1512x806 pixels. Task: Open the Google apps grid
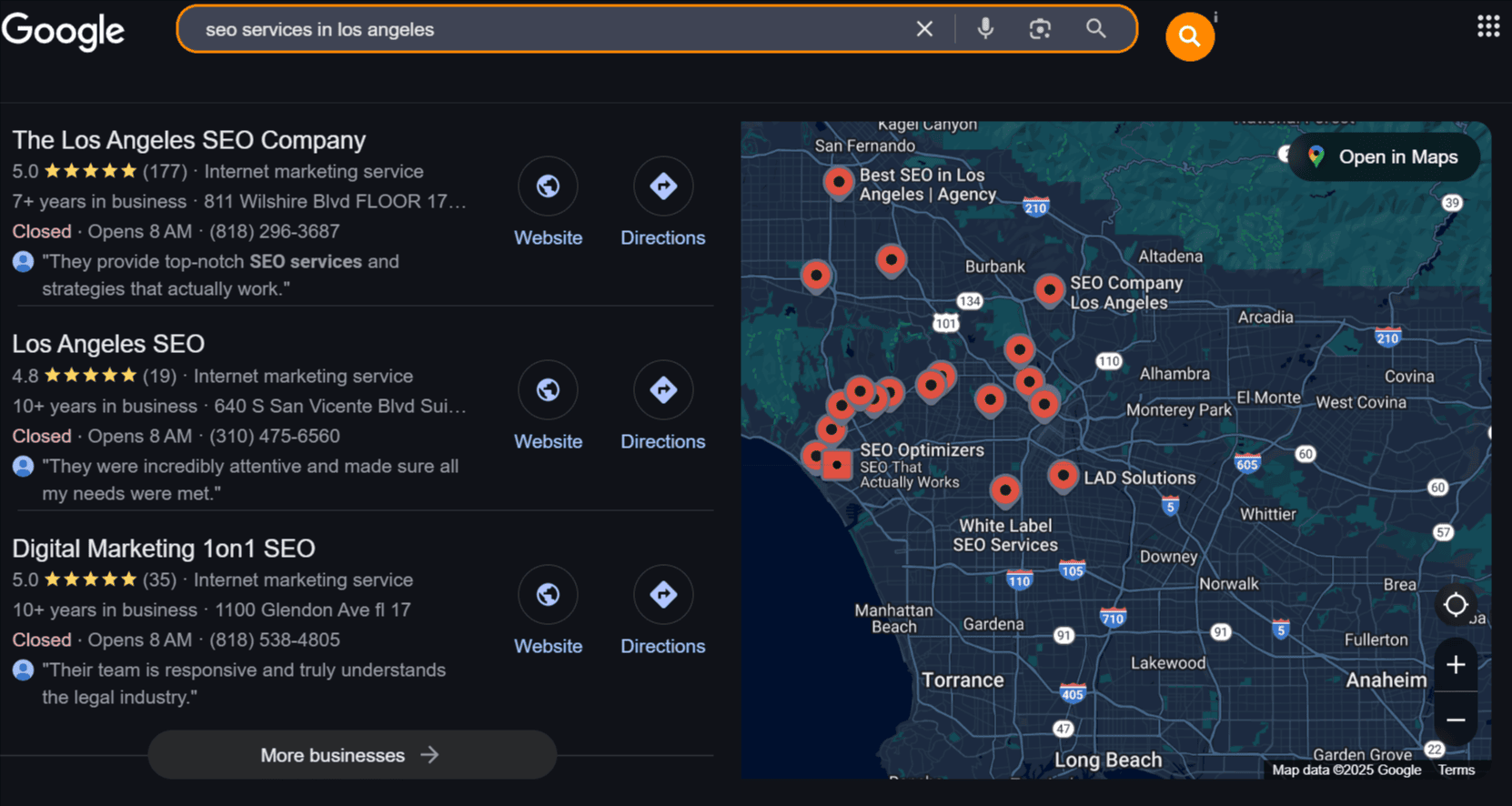coord(1488,26)
